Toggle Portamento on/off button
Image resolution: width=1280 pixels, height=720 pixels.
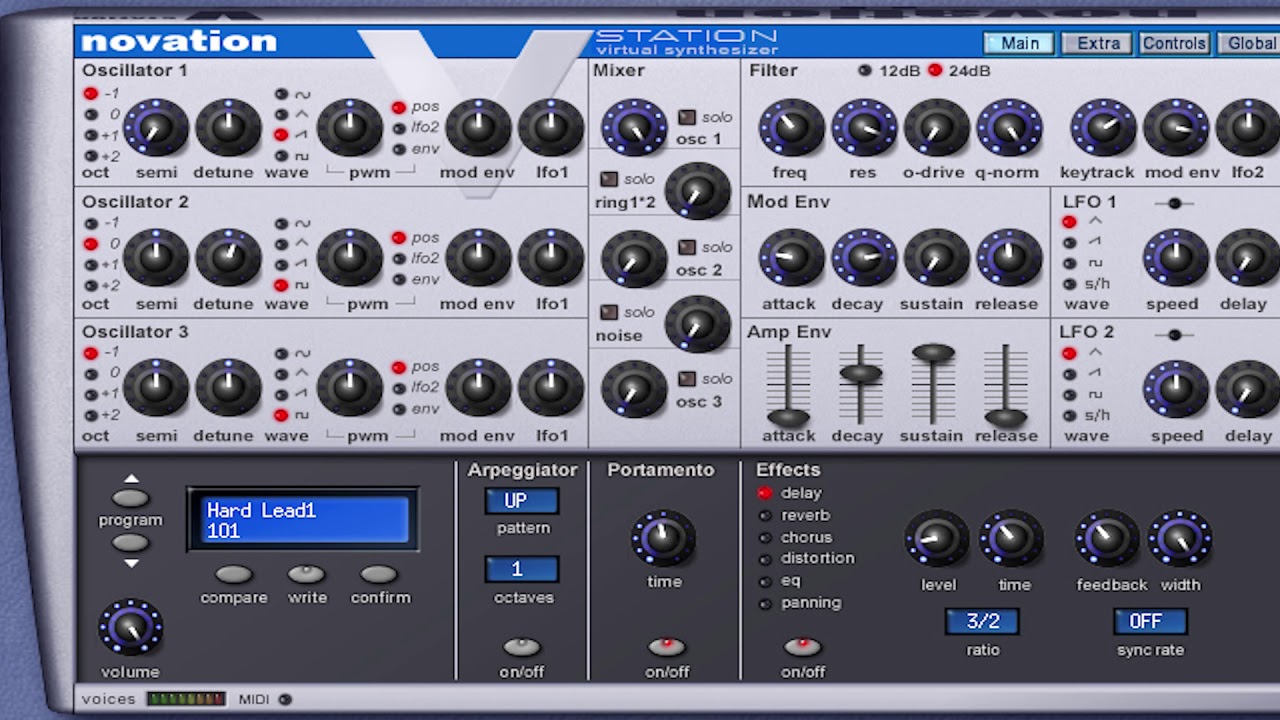point(667,647)
